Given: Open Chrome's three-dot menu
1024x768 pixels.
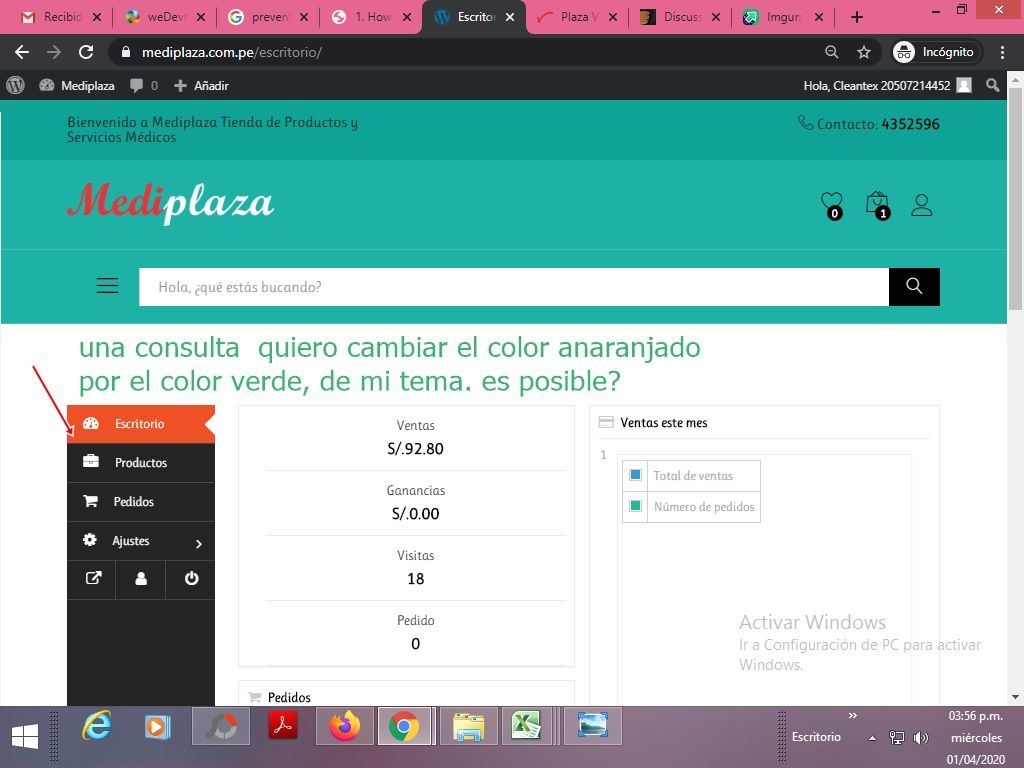Looking at the screenshot, I should tap(1002, 52).
